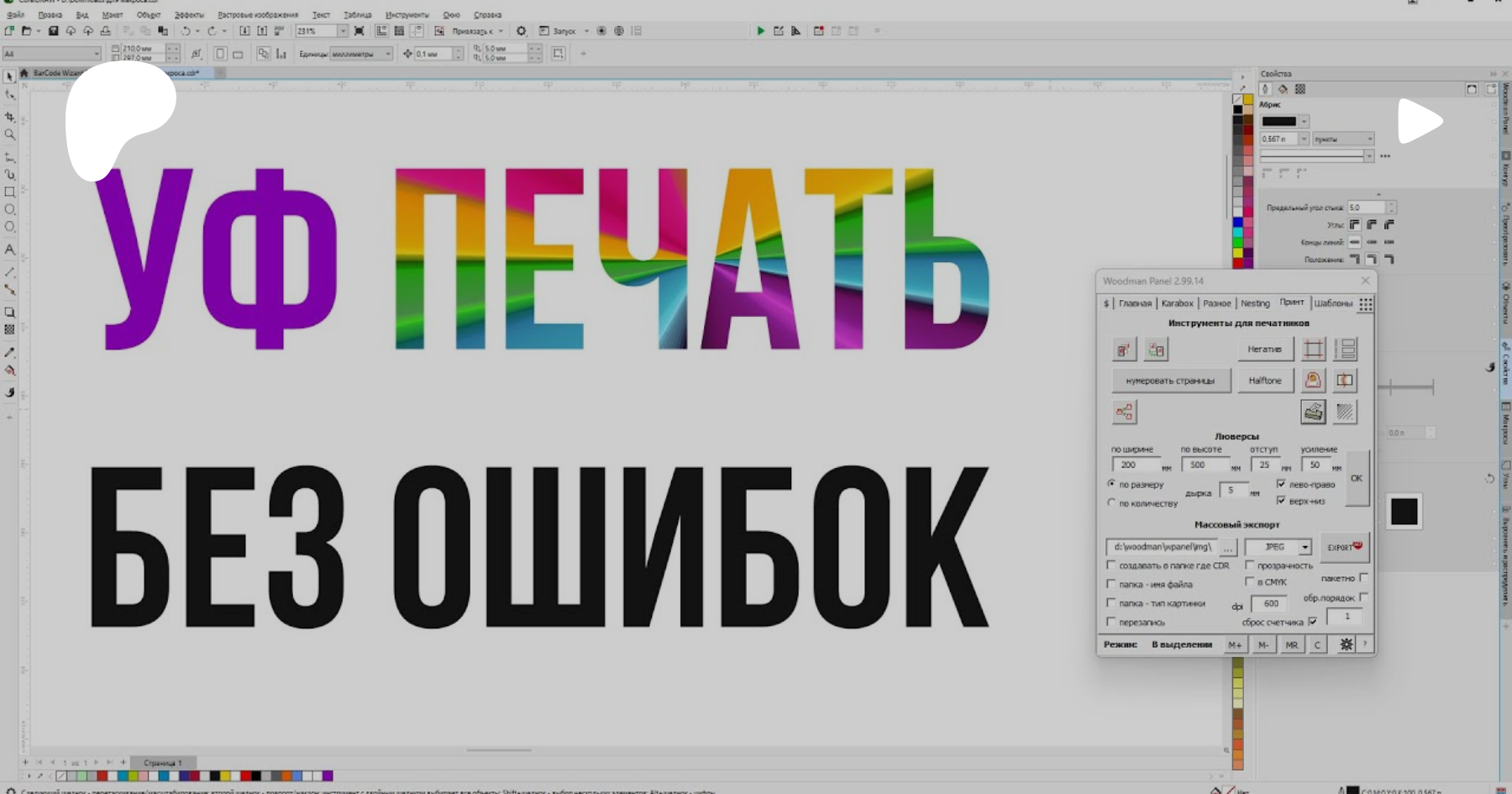This screenshot has width=1512, height=794.
Task: Open the Файл menu
Action: [15, 14]
